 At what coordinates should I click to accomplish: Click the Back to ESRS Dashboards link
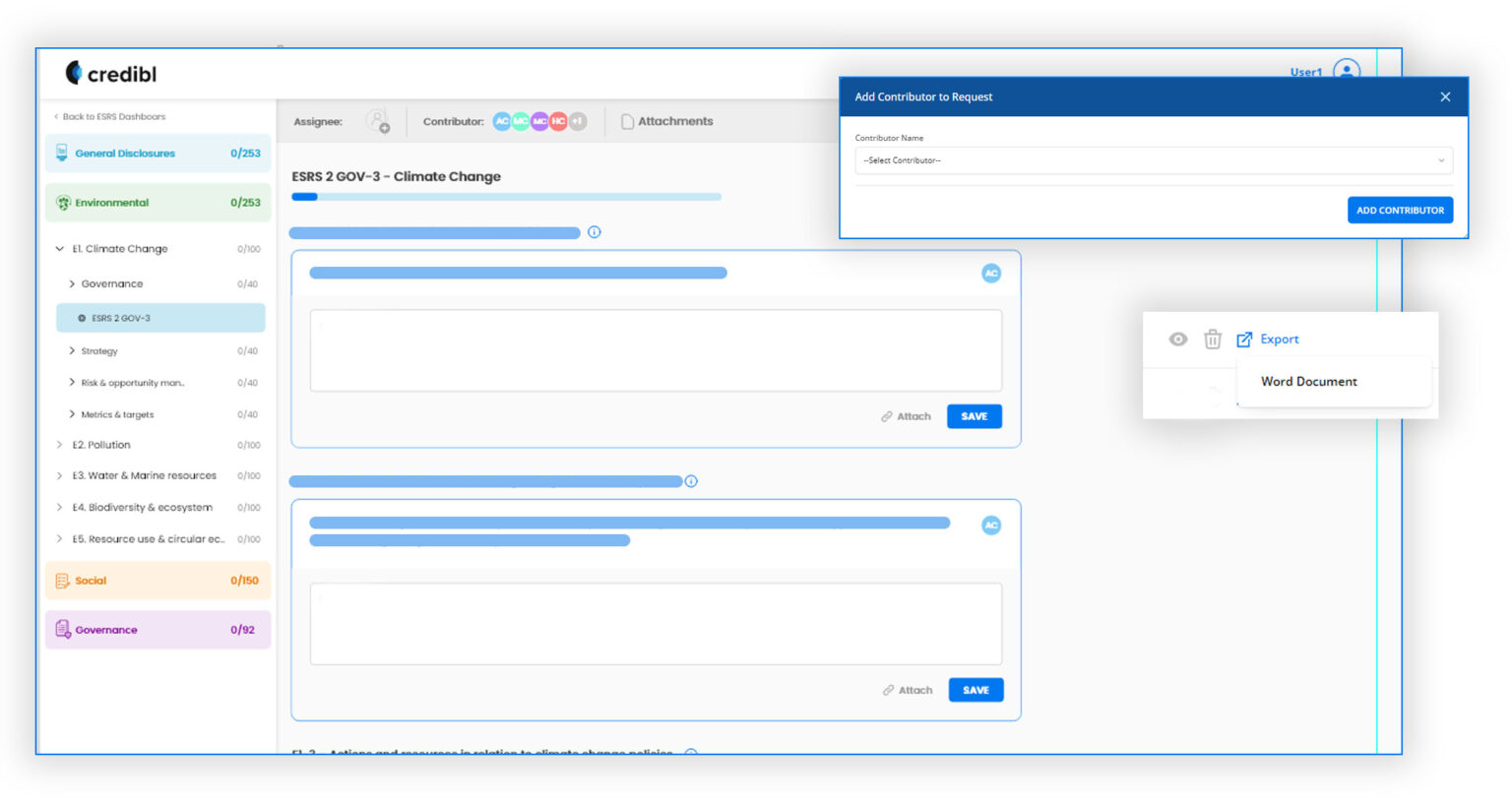pyautogui.click(x=111, y=116)
